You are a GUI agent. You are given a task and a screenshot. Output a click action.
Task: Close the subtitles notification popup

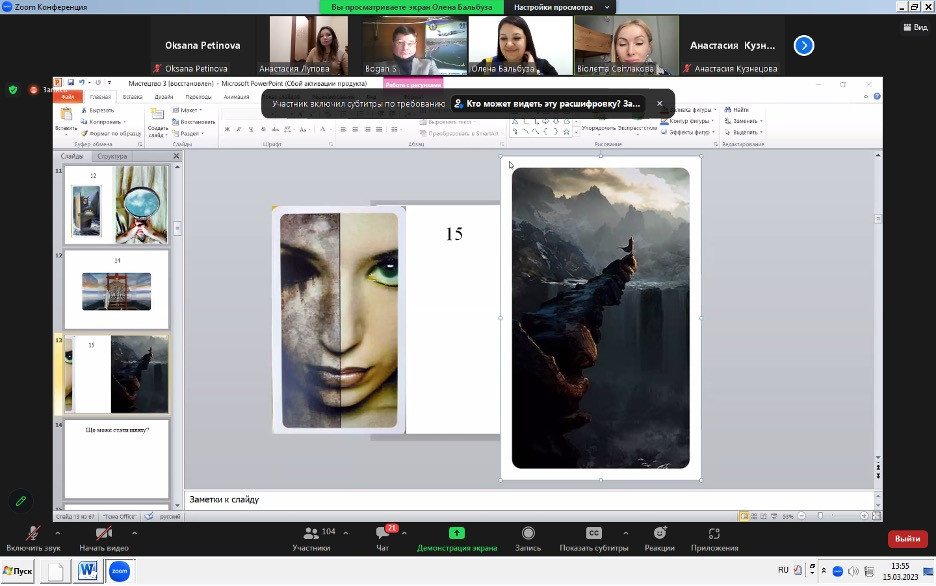(x=659, y=103)
